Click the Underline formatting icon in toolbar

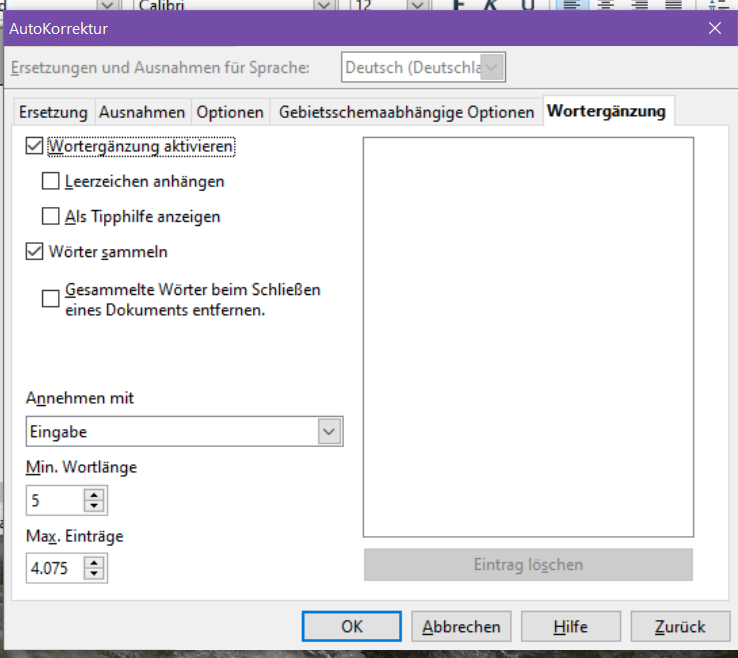pyautogui.click(x=527, y=5)
